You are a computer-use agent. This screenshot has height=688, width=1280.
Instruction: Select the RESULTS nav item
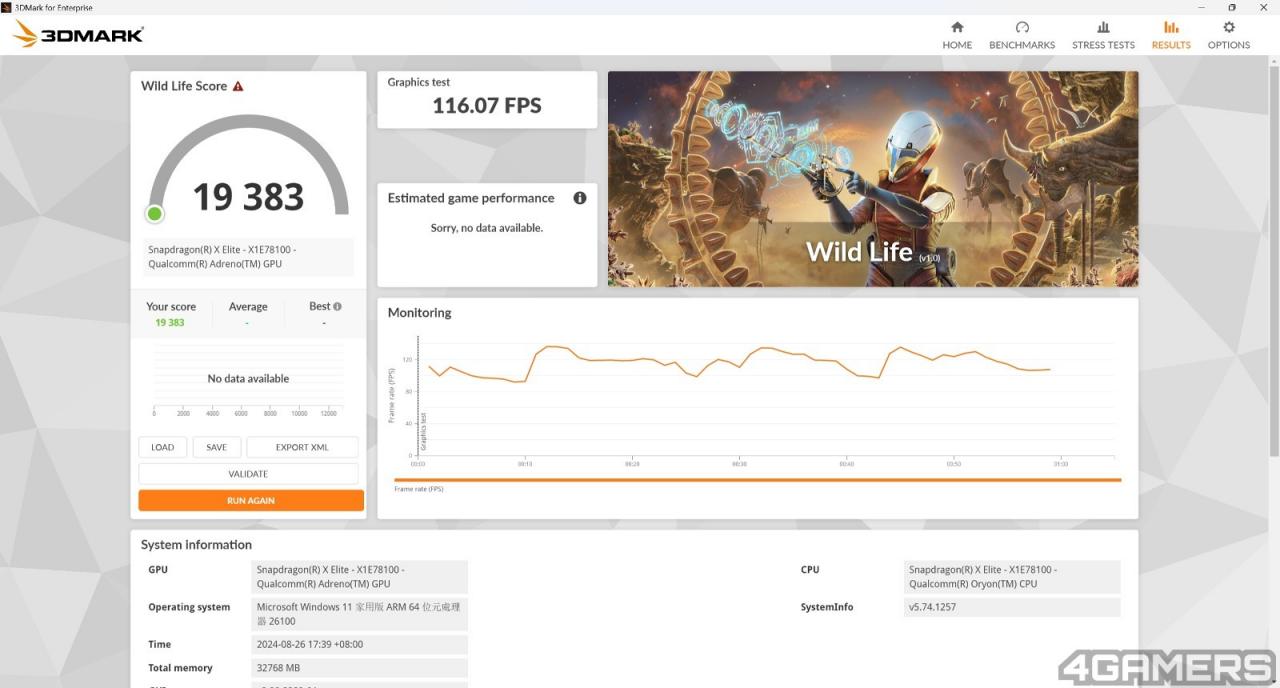[1171, 35]
